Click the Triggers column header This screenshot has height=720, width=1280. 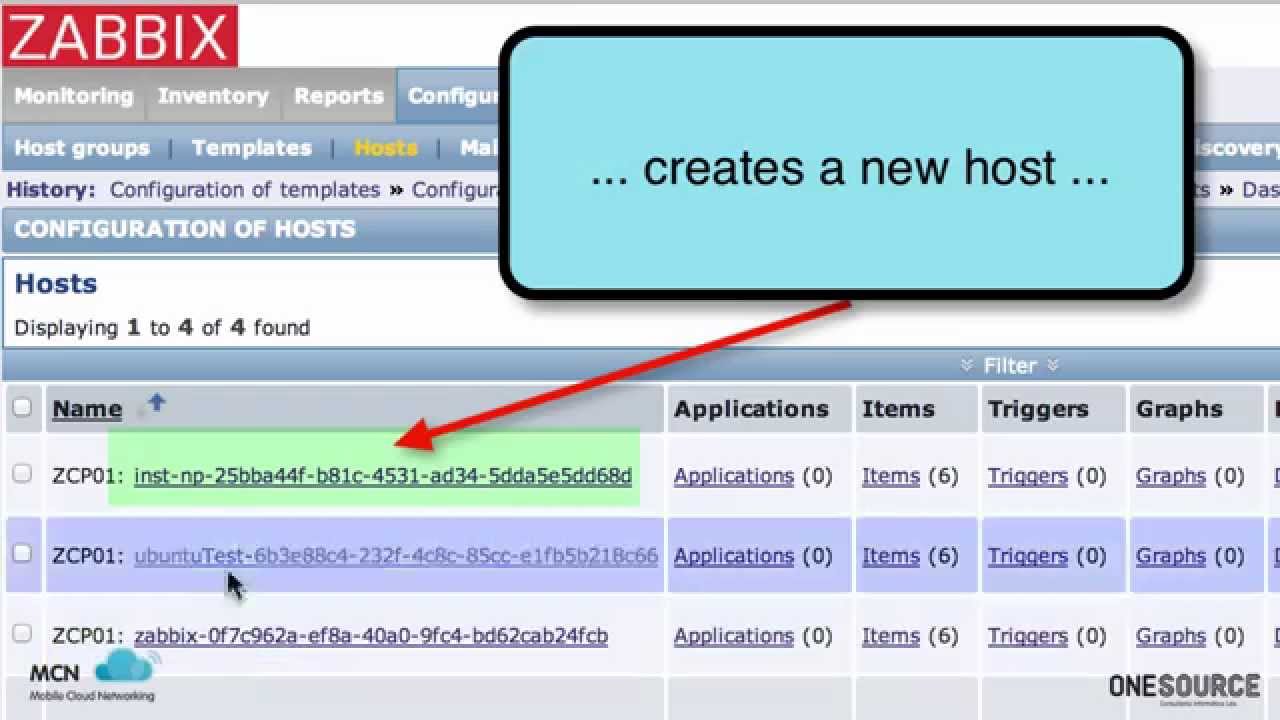pyautogui.click(x=1038, y=409)
